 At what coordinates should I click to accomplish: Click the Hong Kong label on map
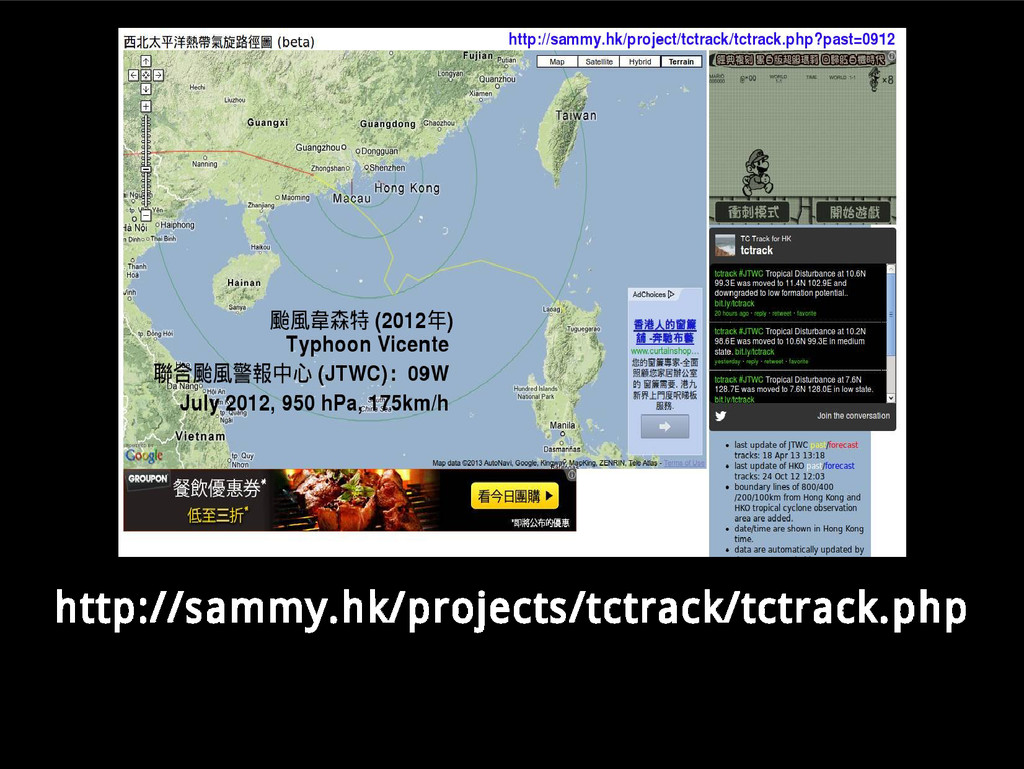[407, 188]
